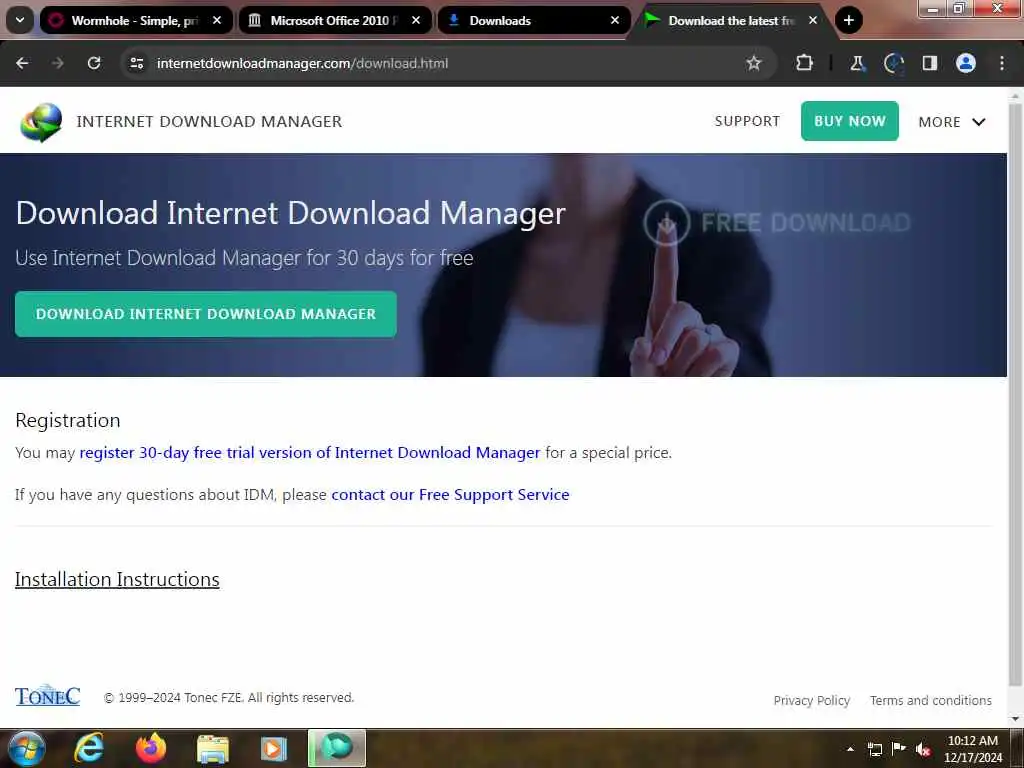Image resolution: width=1024 pixels, height=768 pixels.
Task: Reload the current page
Action: (94, 63)
